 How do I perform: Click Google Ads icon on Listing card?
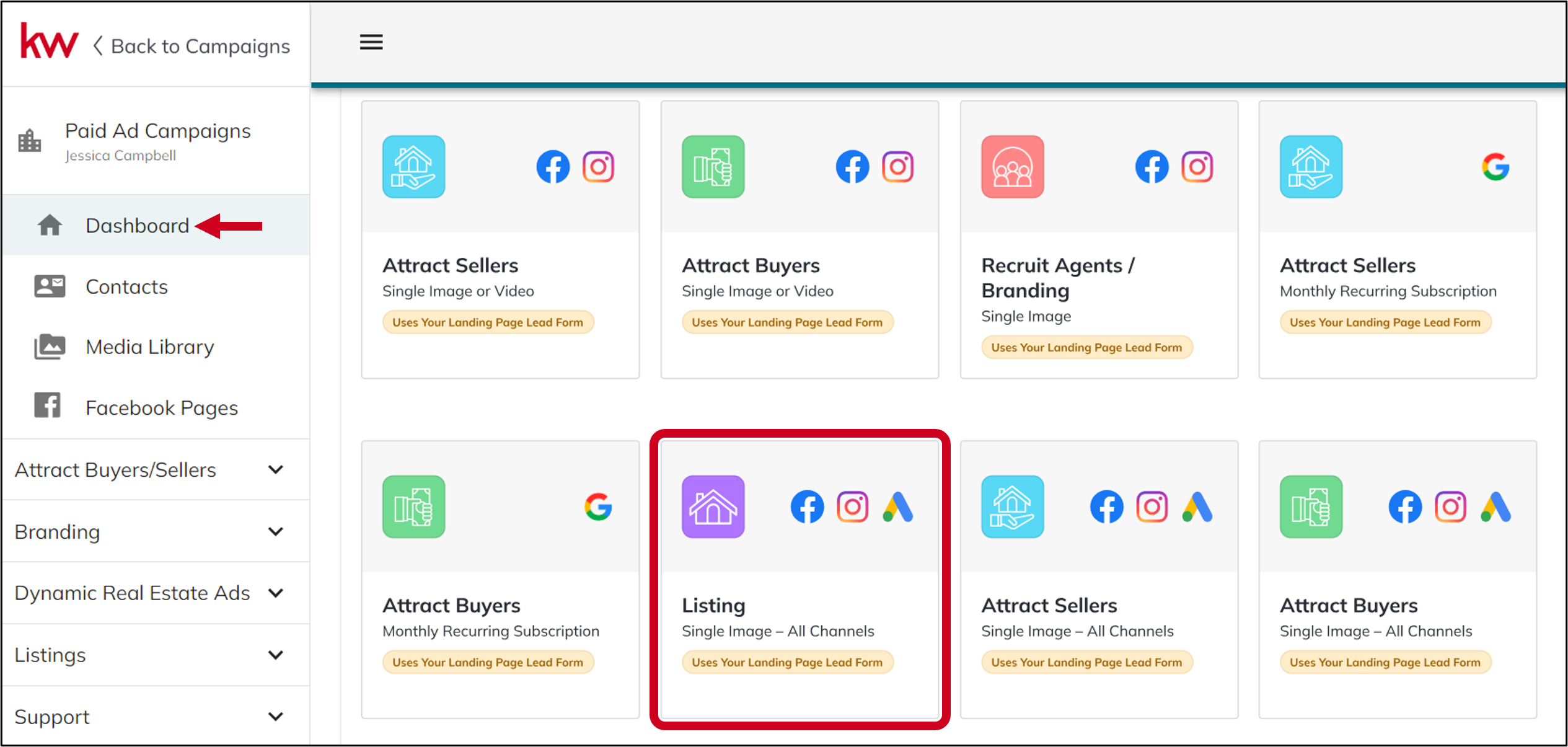897,506
